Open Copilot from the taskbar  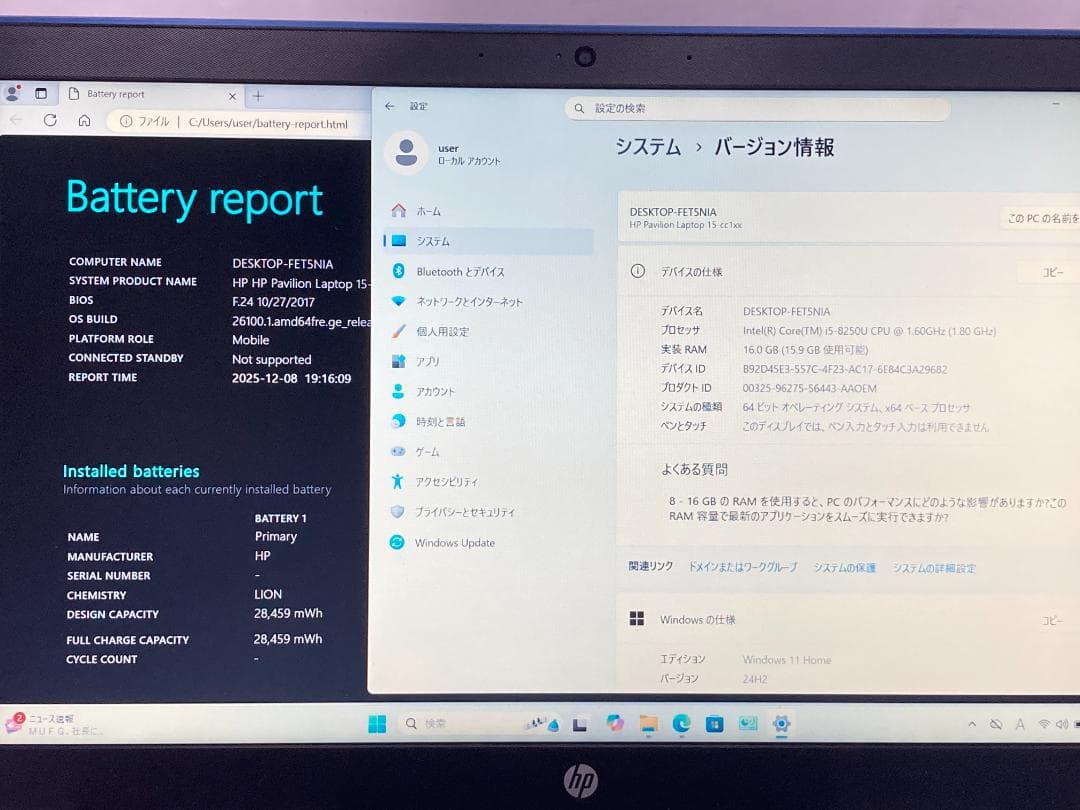[617, 722]
